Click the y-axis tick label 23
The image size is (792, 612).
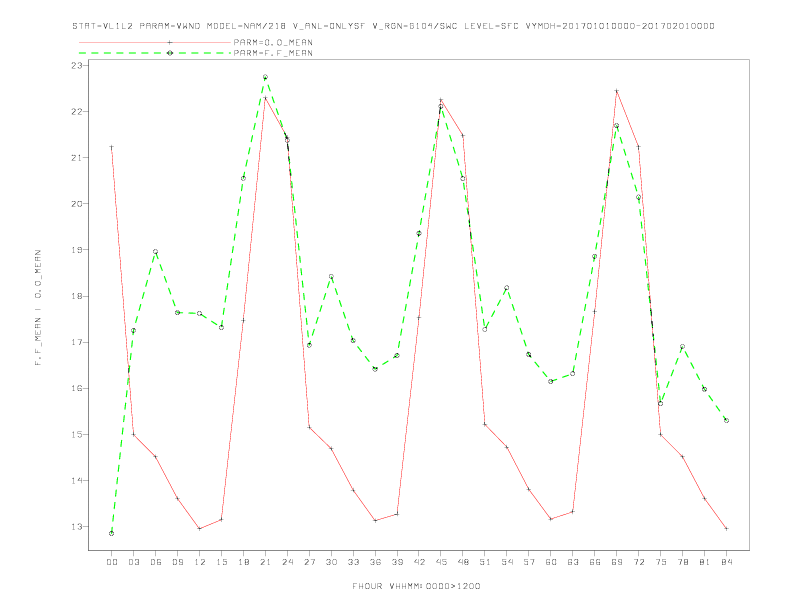click(x=77, y=65)
